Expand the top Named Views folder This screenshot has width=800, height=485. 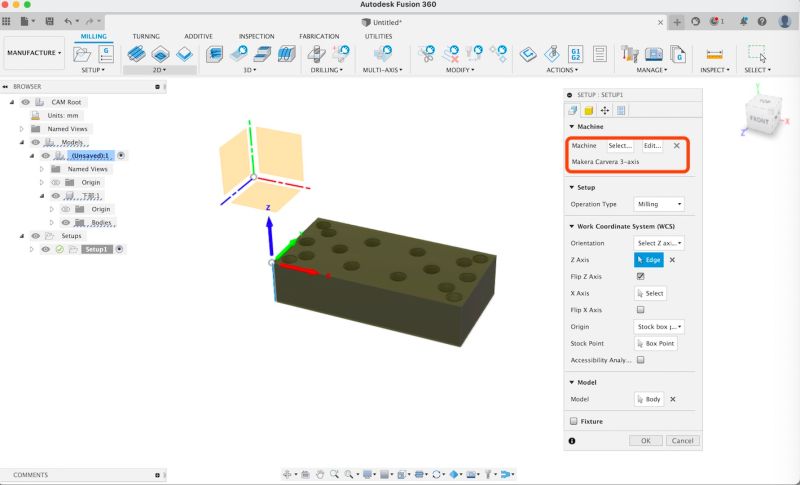(21, 129)
